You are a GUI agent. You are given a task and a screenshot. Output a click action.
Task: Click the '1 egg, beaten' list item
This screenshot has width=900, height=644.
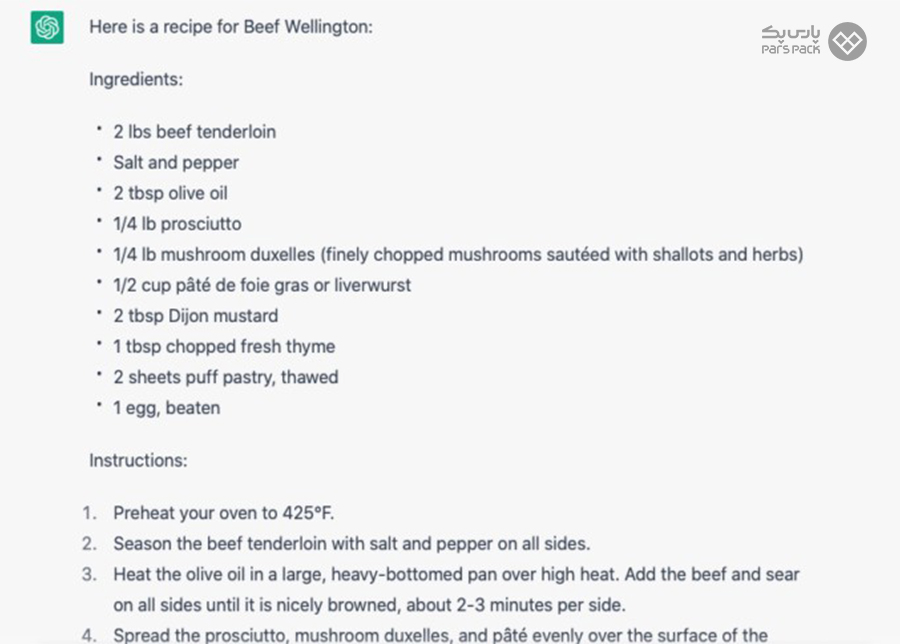point(166,408)
